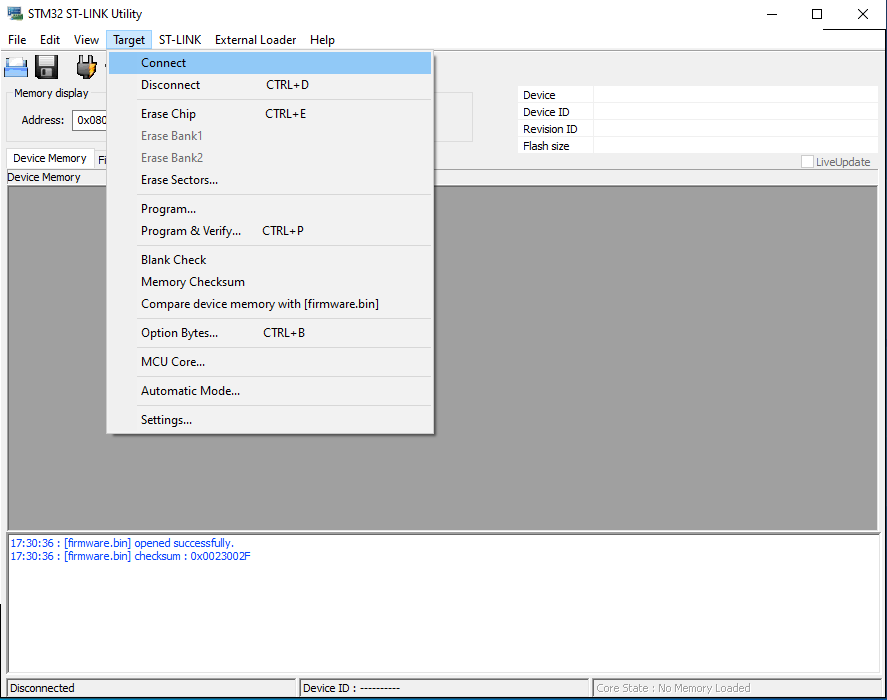Viewport: 887px width, 700px height.
Task: Click the Open file toolbar icon
Action: [x=16, y=67]
